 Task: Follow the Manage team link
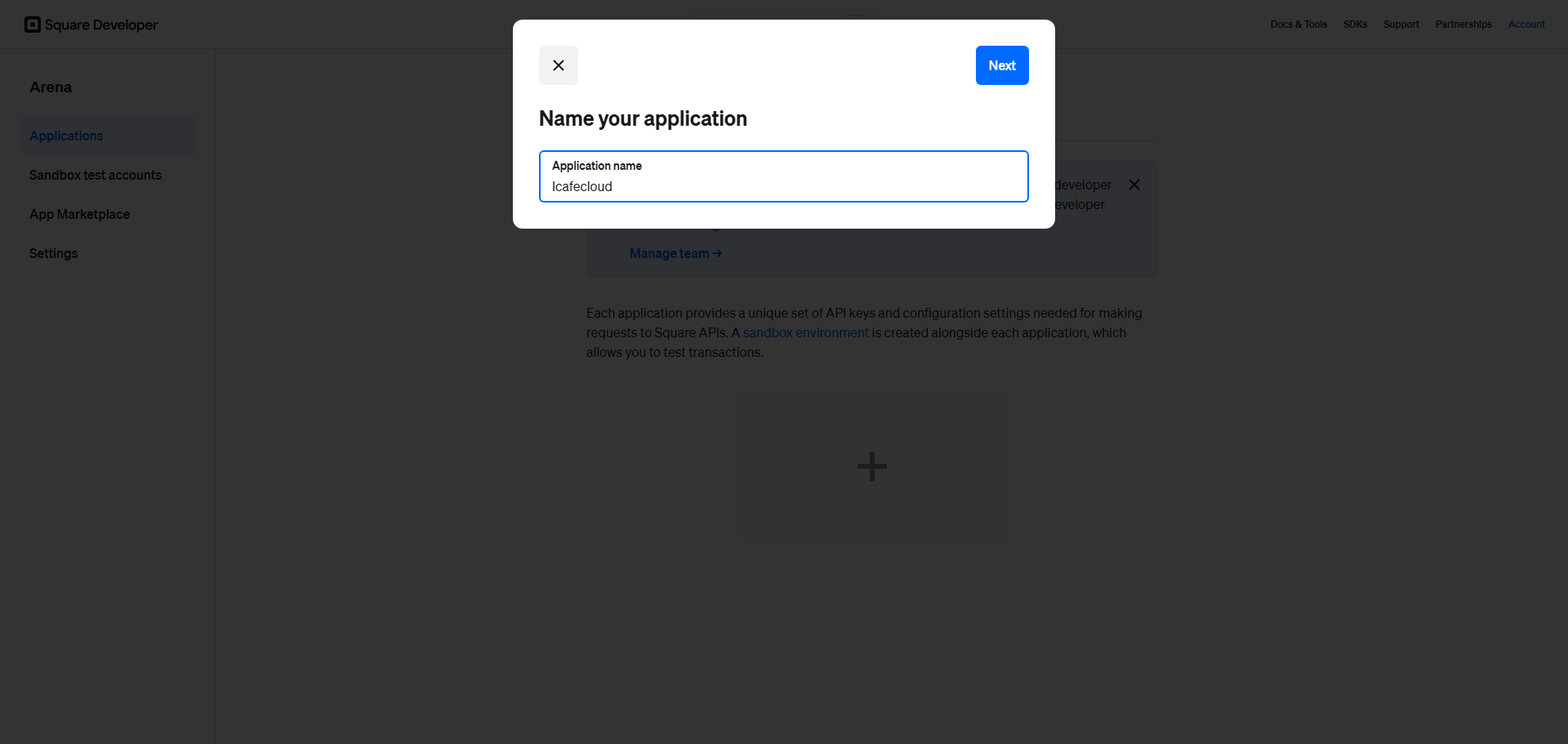point(675,253)
